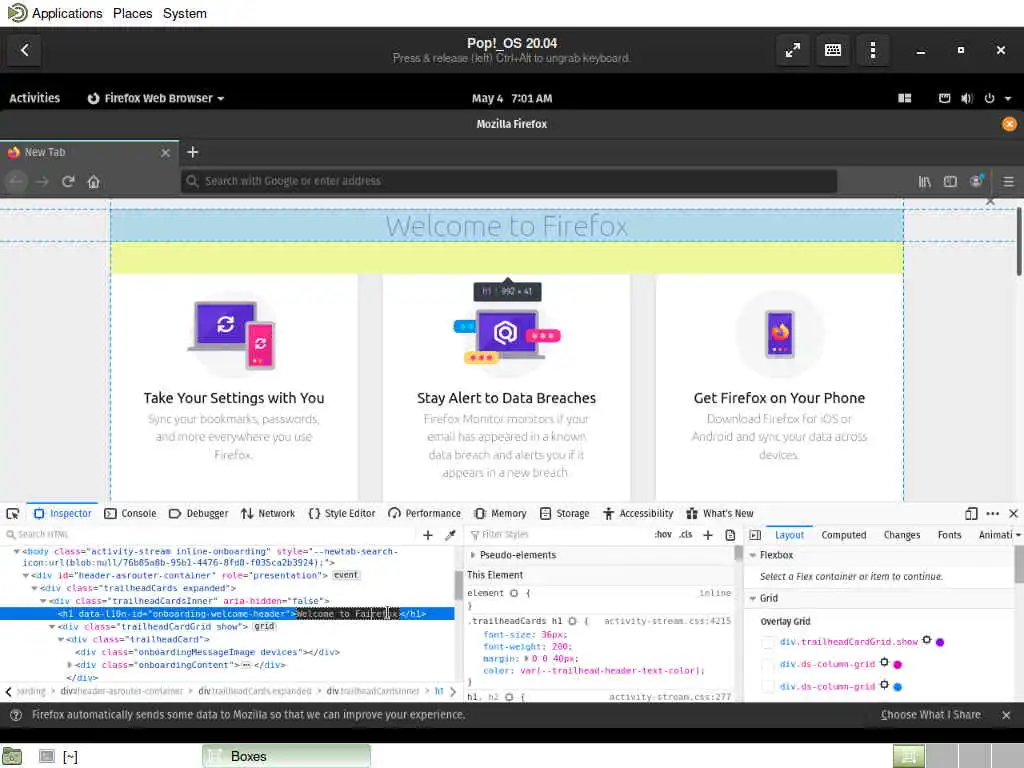The width and height of the screenshot is (1024, 768).
Task: Click Pop!_OS volume icon in top bar
Action: 967,98
